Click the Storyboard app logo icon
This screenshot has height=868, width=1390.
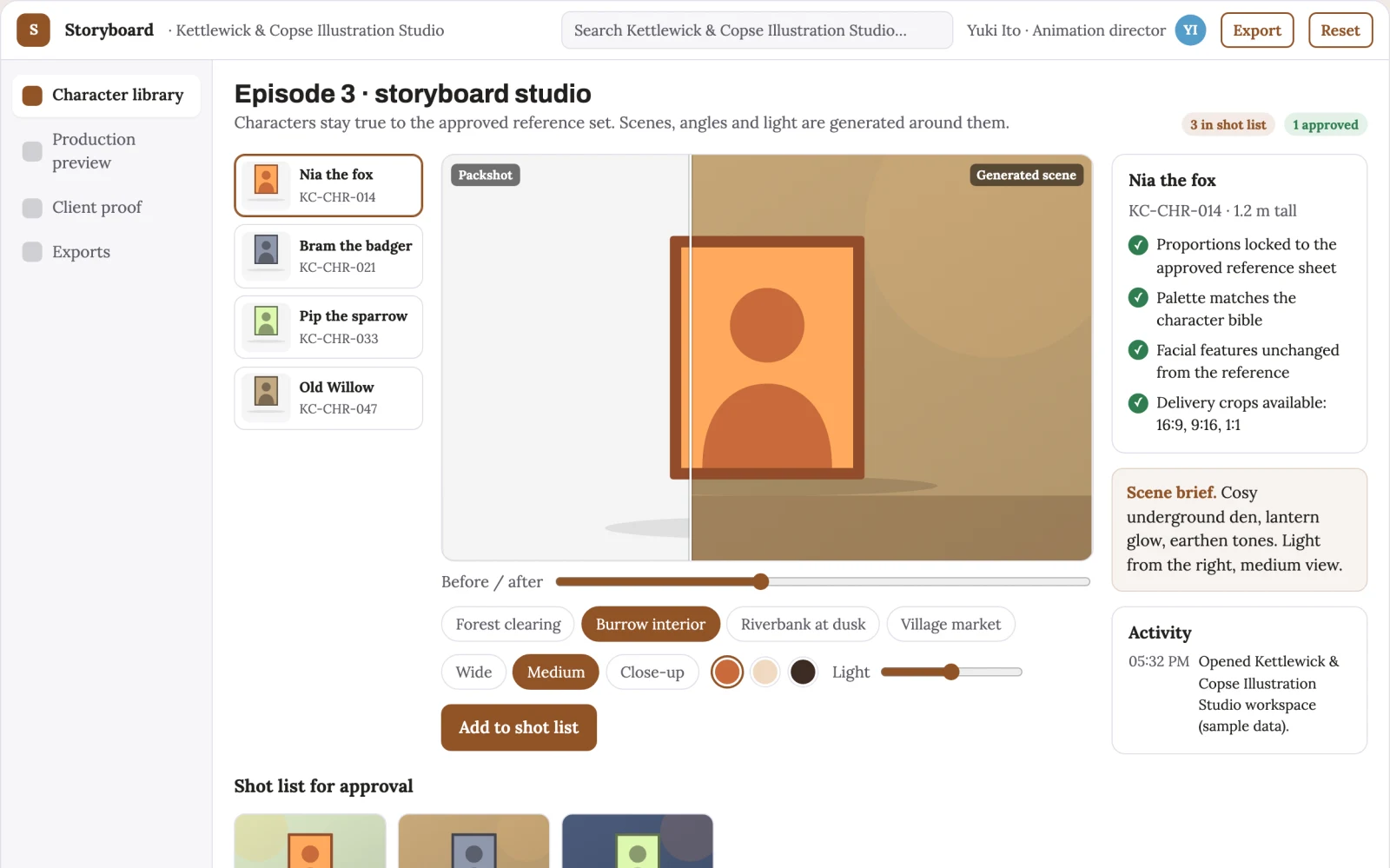[33, 30]
